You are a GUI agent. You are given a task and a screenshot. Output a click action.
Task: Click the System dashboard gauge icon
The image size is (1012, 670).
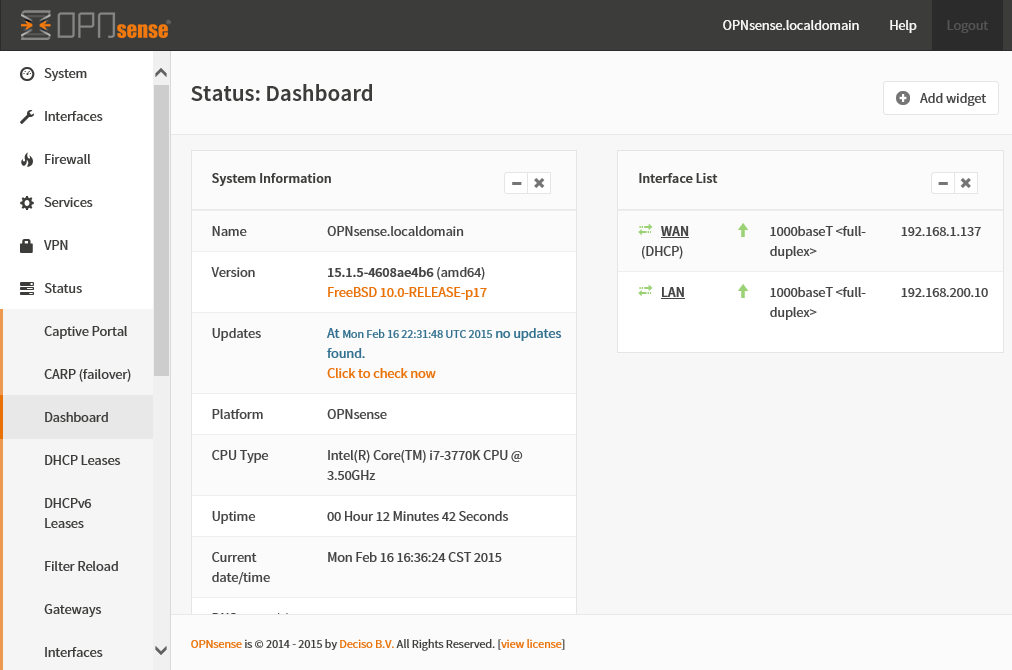[x=27, y=74]
